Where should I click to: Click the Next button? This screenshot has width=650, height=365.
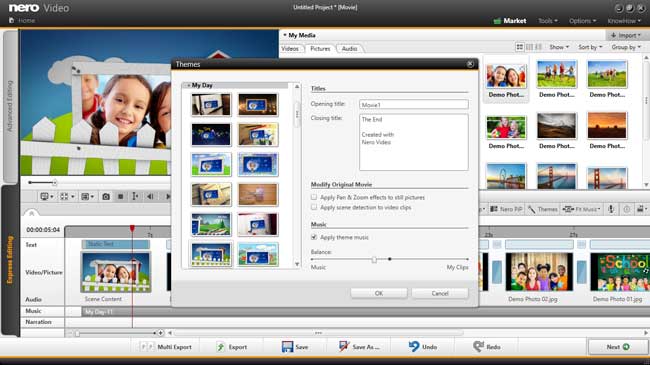click(x=618, y=347)
